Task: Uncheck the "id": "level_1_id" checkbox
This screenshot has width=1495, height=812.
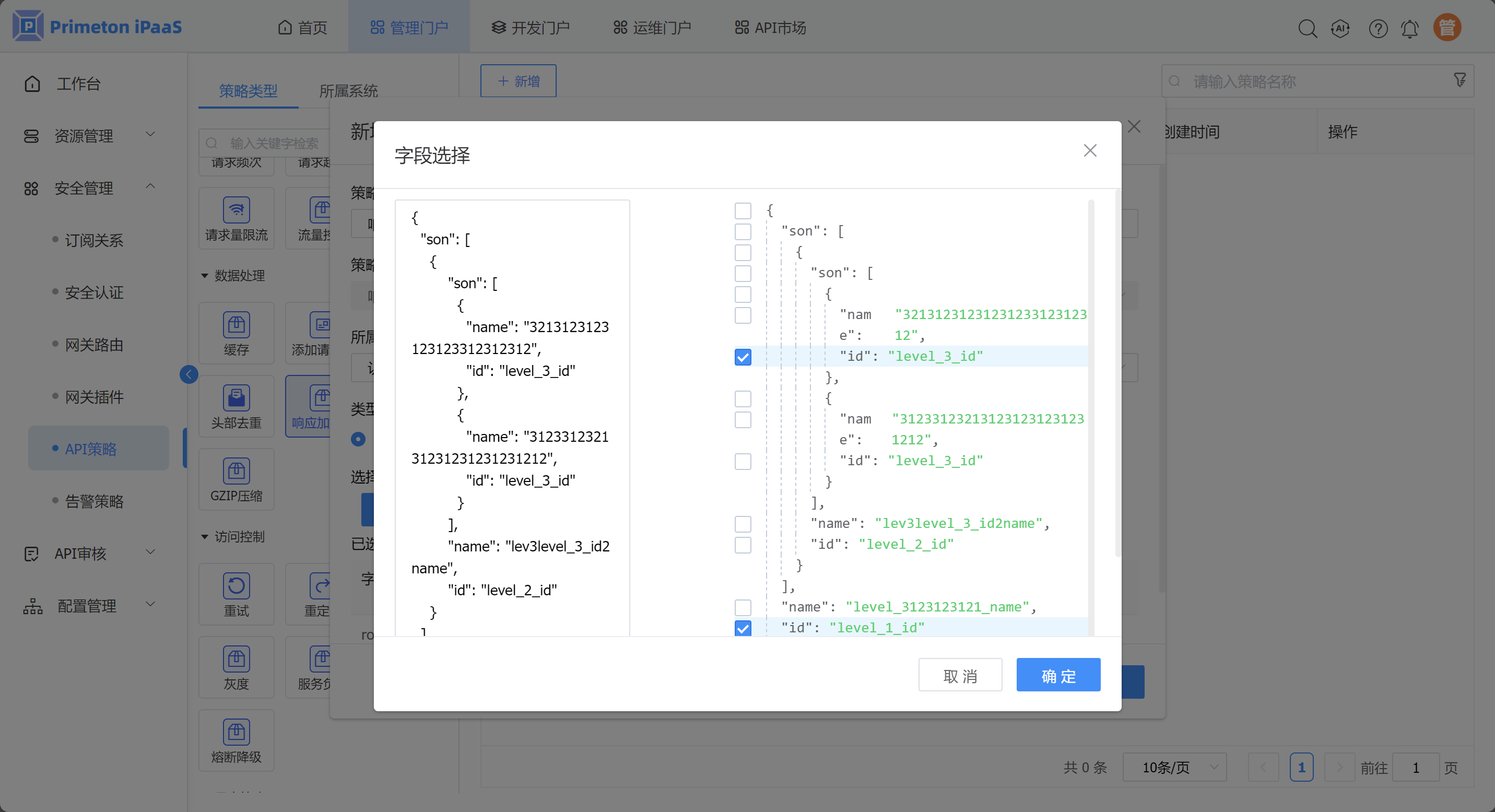Action: tap(742, 628)
